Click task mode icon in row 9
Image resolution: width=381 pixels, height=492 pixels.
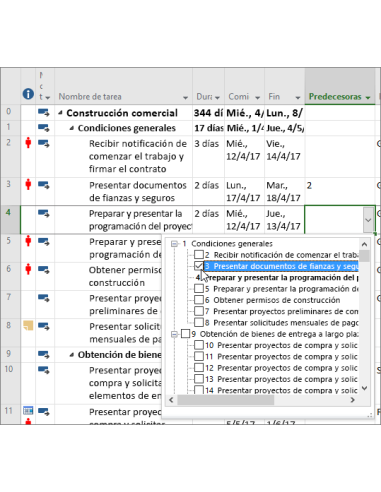[x=43, y=355]
